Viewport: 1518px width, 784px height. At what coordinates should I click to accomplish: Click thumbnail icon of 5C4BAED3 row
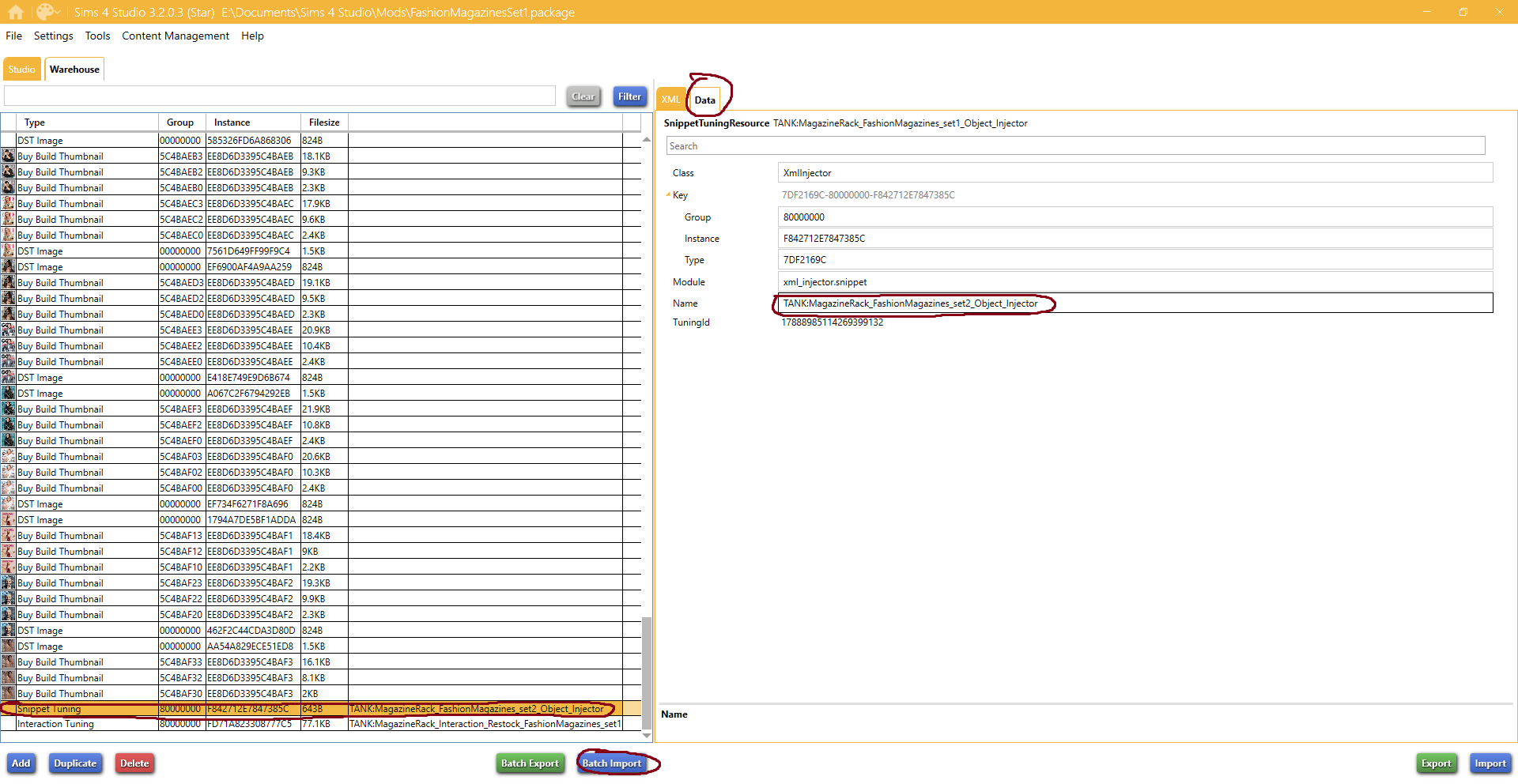(x=8, y=283)
